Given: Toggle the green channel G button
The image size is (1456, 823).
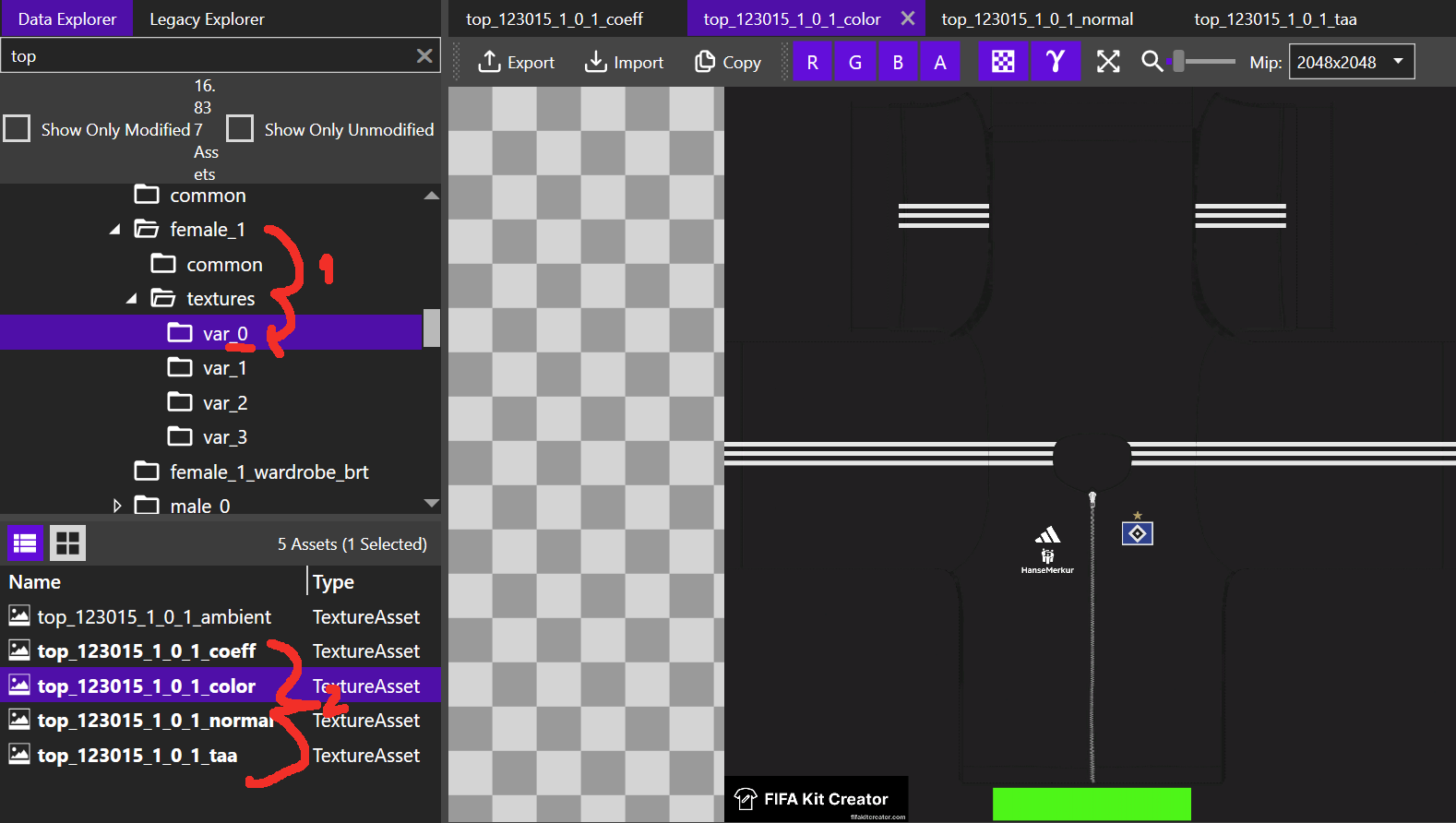Looking at the screenshot, I should [x=855, y=63].
